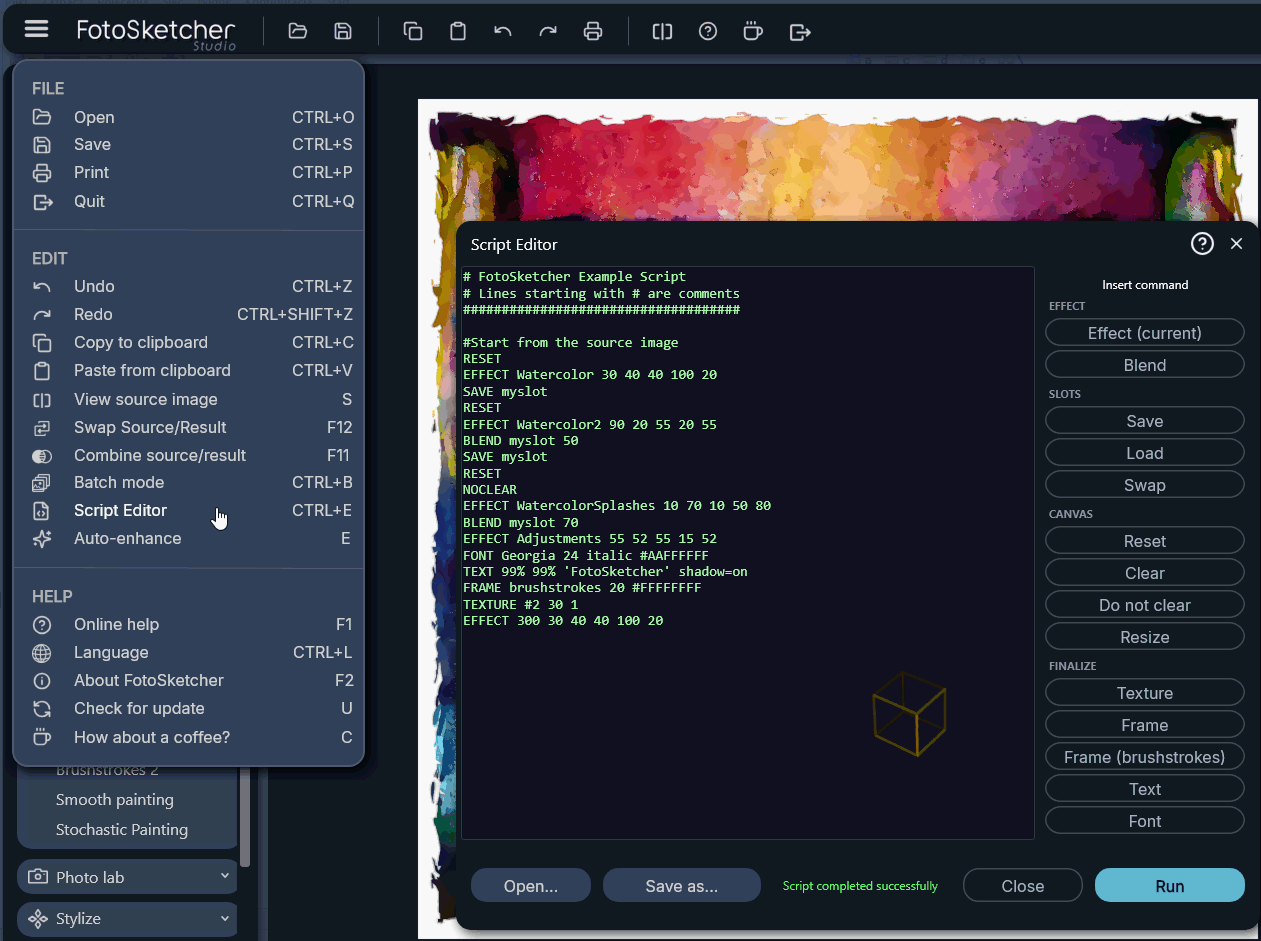Open Script Editor menu entry
Viewport: 1261px width, 941px height.
(188, 510)
